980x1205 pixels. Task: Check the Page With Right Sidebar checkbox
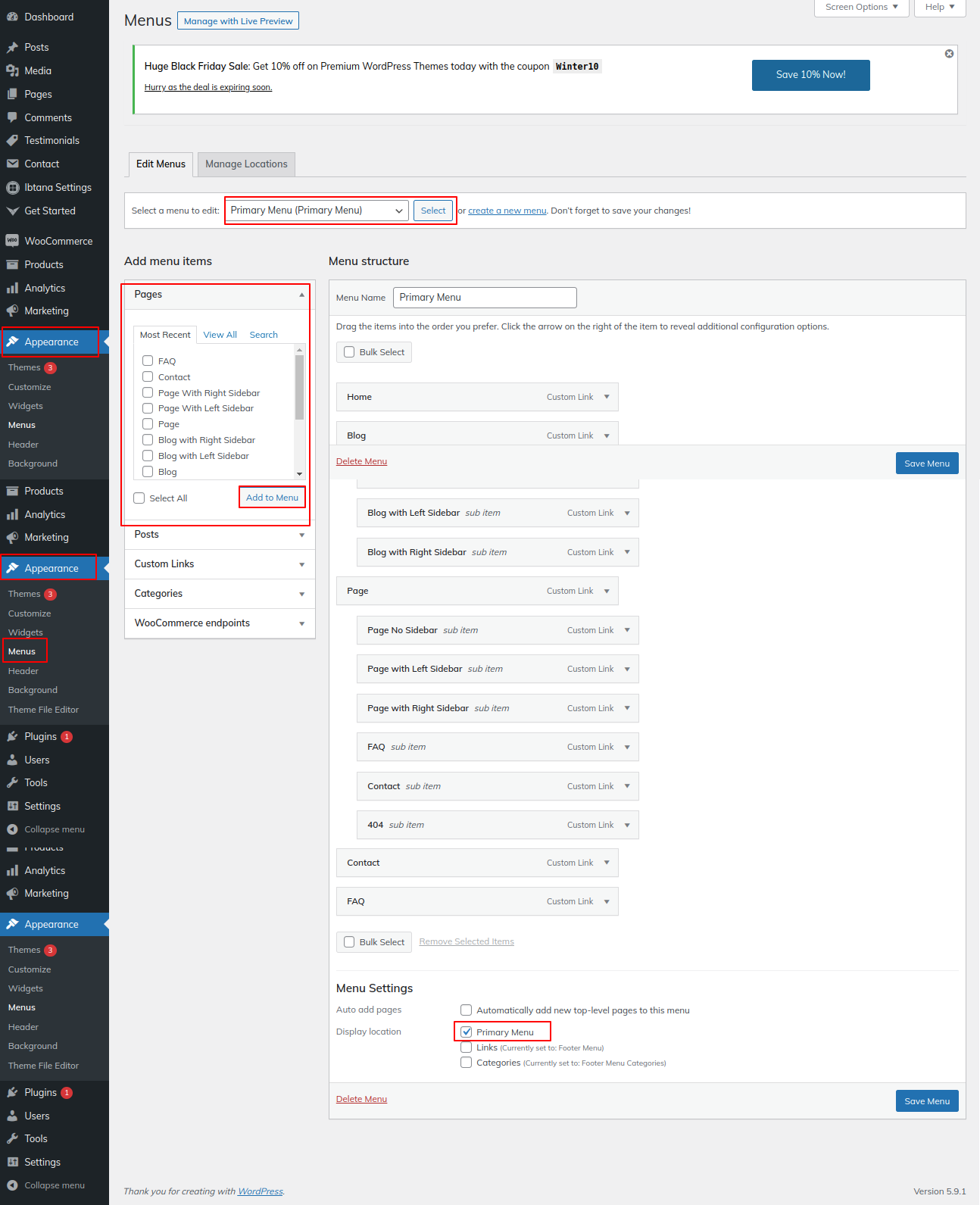coord(148,392)
